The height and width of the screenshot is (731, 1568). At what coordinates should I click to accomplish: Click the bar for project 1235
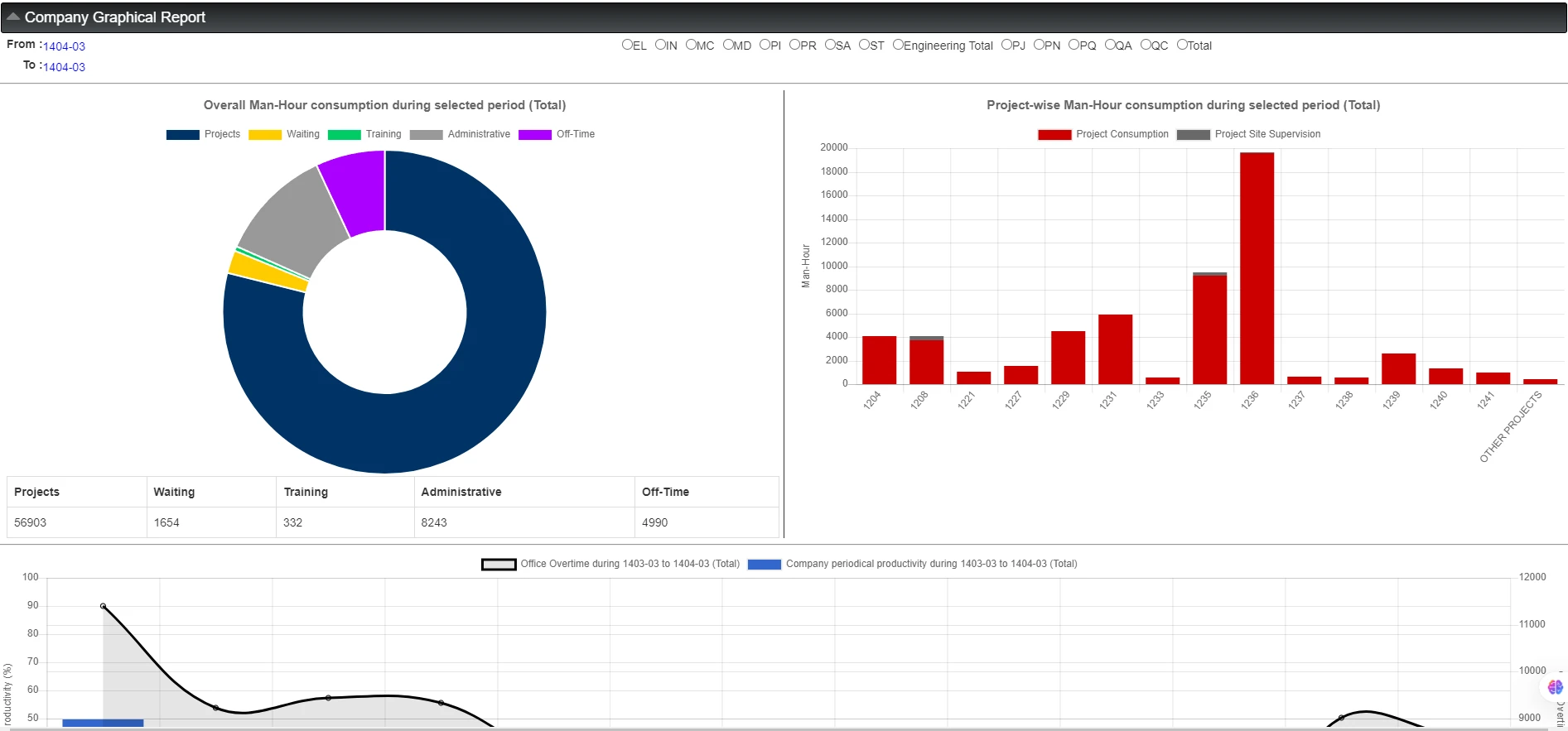click(x=1209, y=328)
